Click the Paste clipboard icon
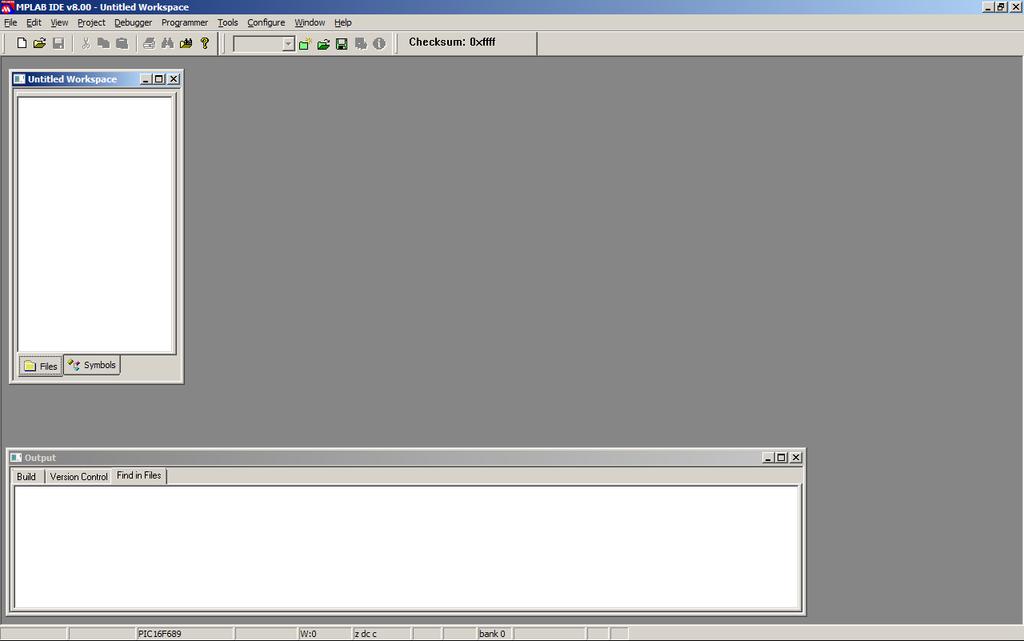Viewport: 1024px width, 641px height. pos(121,44)
